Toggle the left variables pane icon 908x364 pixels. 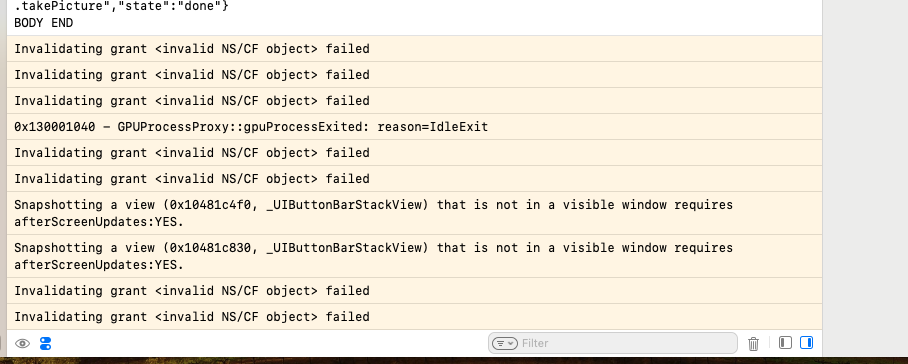pos(785,343)
